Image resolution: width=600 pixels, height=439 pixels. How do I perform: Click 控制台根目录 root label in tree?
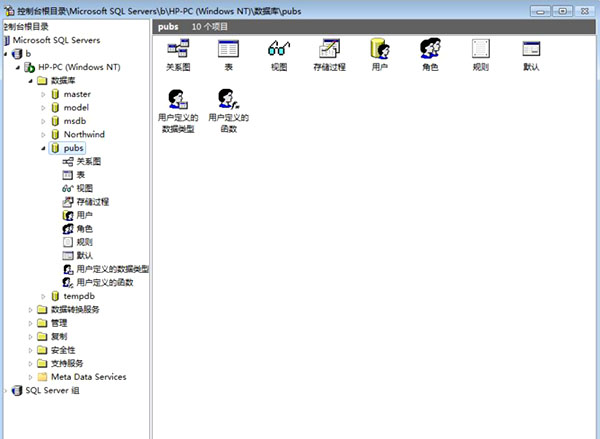[x=26, y=27]
